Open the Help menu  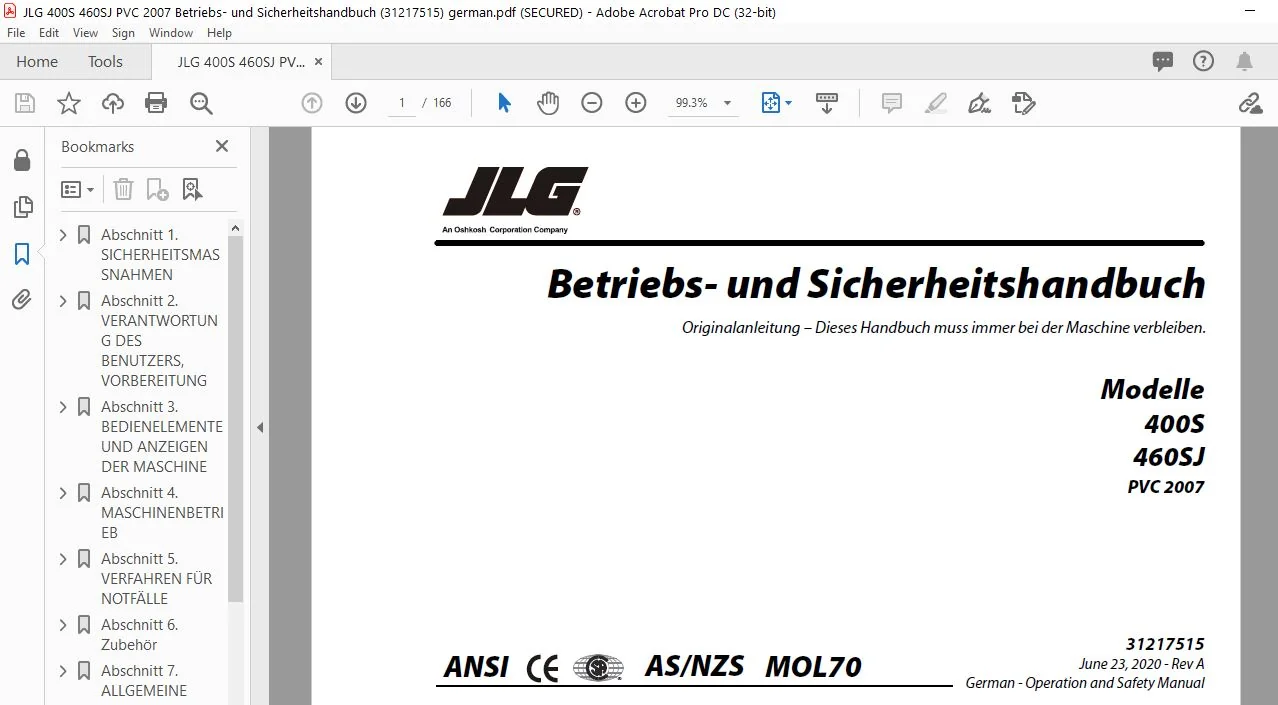coord(219,33)
